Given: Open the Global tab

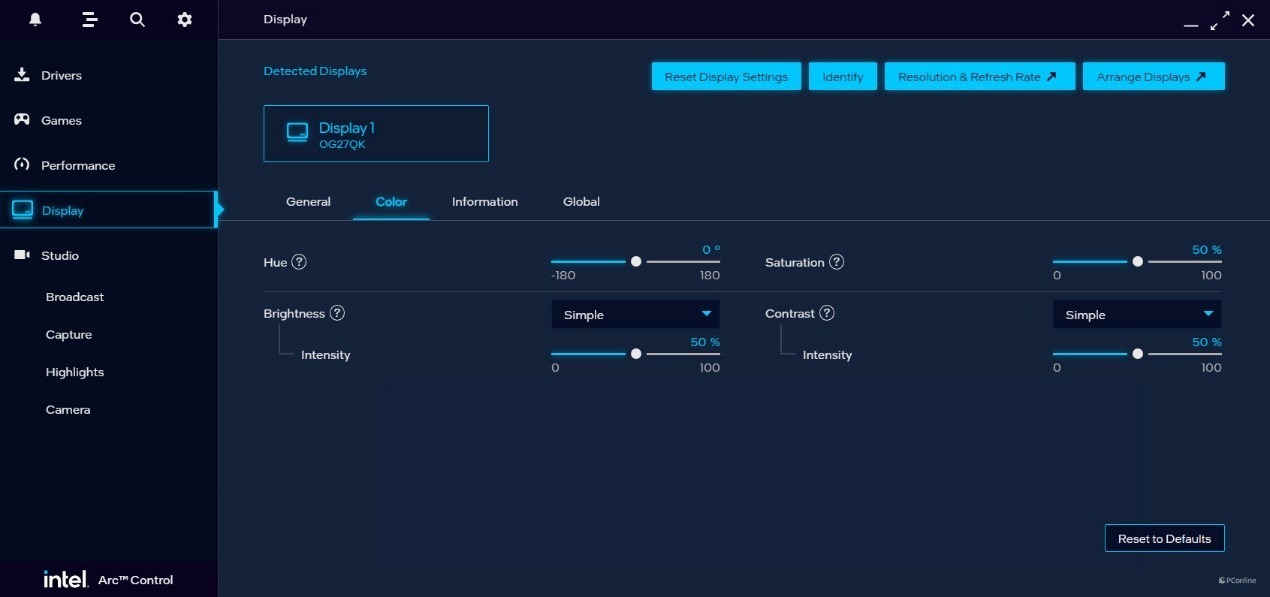Looking at the screenshot, I should [x=581, y=202].
